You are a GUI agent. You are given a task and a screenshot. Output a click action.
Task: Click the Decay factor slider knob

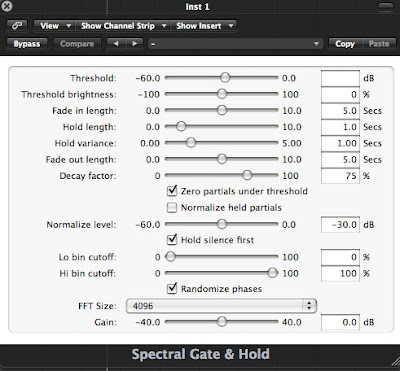coord(247,175)
